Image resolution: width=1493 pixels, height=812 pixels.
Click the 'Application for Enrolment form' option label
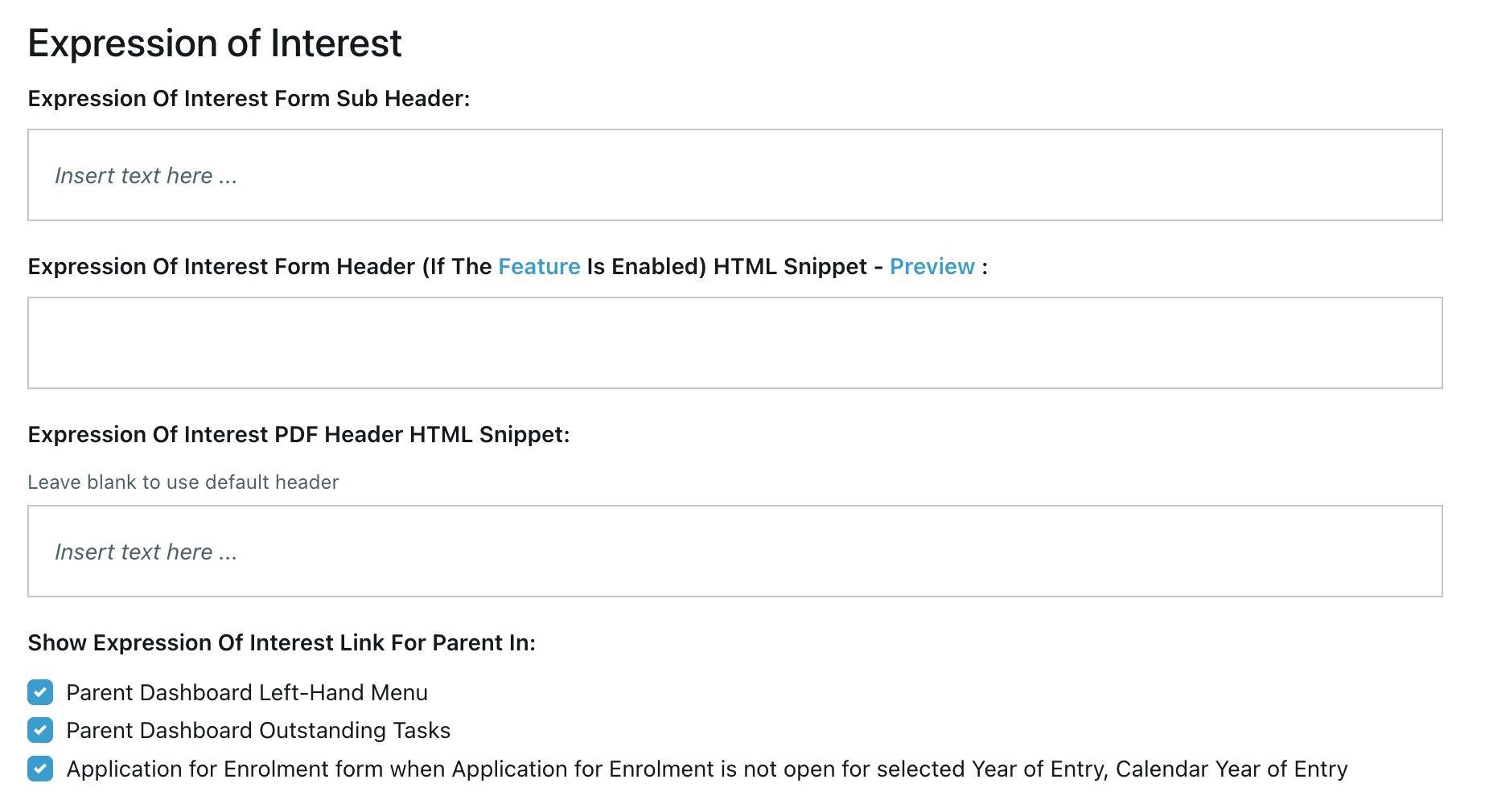706,769
